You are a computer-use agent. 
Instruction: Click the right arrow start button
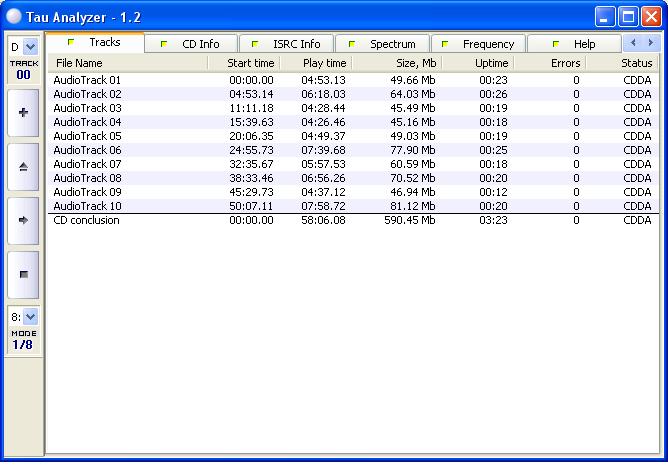[x=23, y=220]
